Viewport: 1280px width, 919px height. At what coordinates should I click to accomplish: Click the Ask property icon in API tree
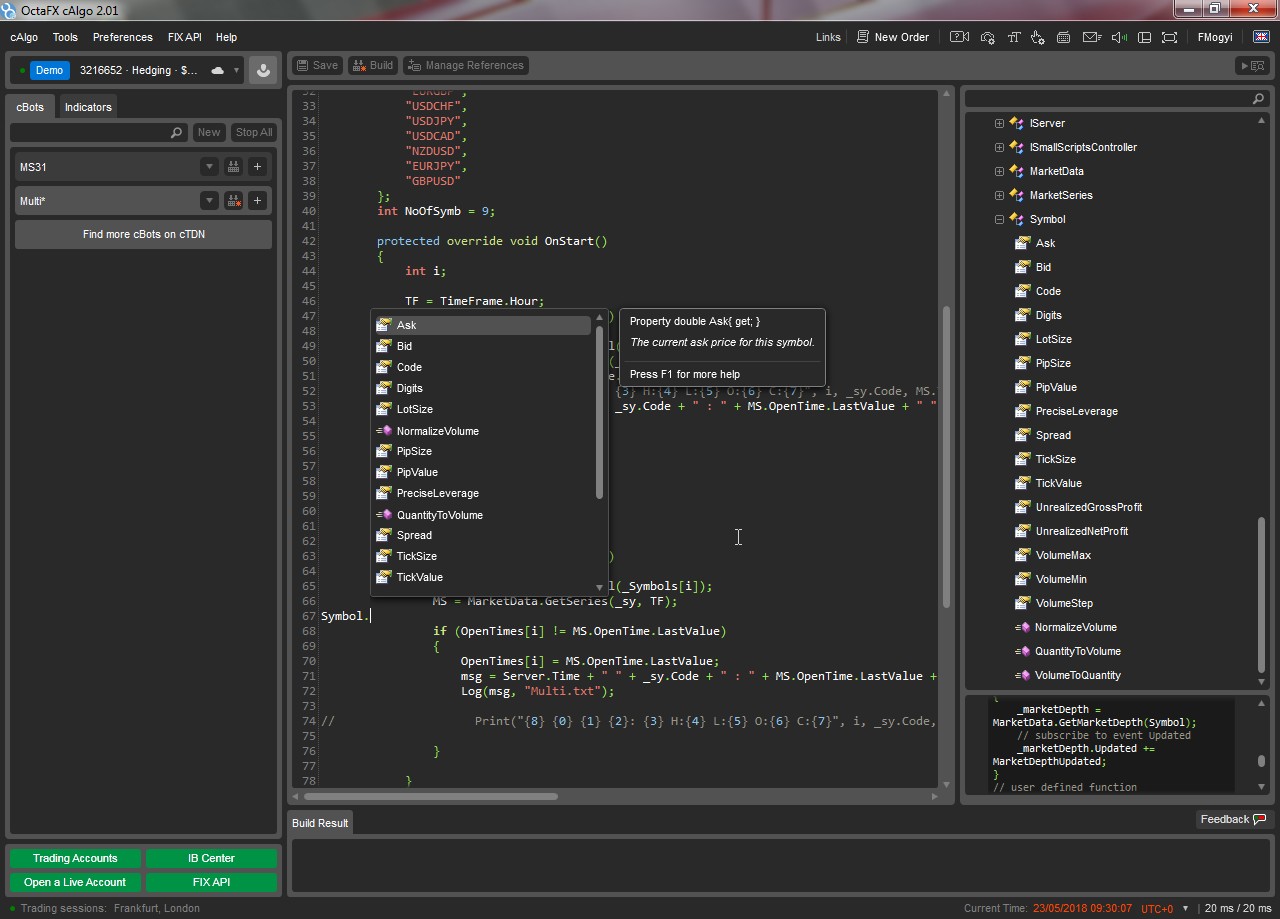click(1022, 243)
